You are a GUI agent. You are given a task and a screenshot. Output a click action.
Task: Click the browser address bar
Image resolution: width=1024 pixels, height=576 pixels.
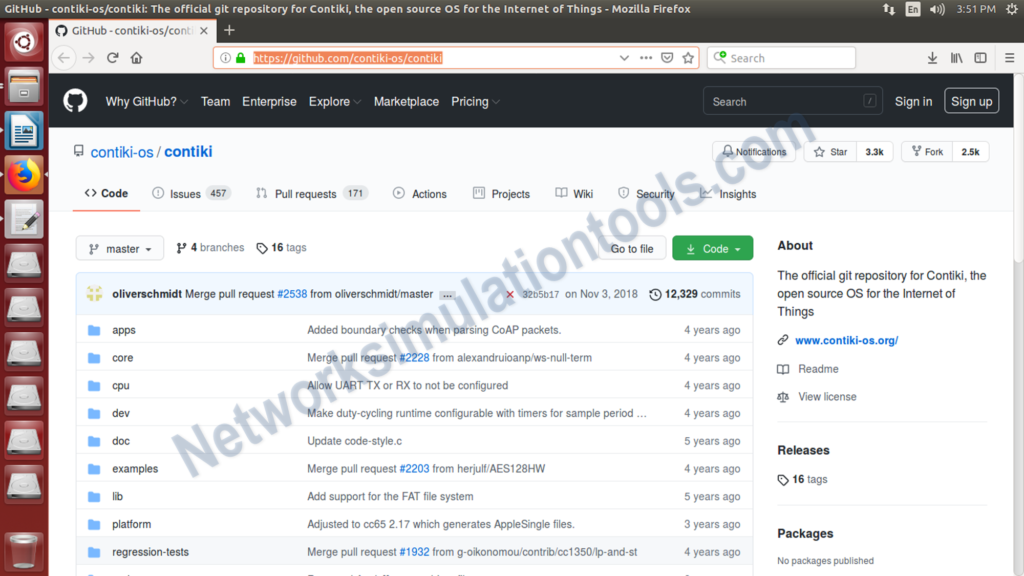pyautogui.click(x=400, y=58)
